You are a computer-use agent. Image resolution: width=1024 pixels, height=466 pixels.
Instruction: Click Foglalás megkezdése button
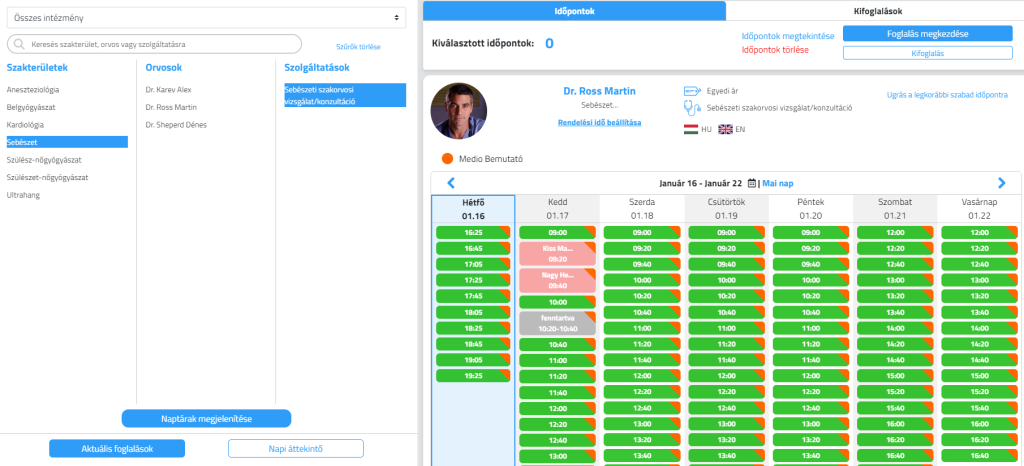(x=927, y=33)
